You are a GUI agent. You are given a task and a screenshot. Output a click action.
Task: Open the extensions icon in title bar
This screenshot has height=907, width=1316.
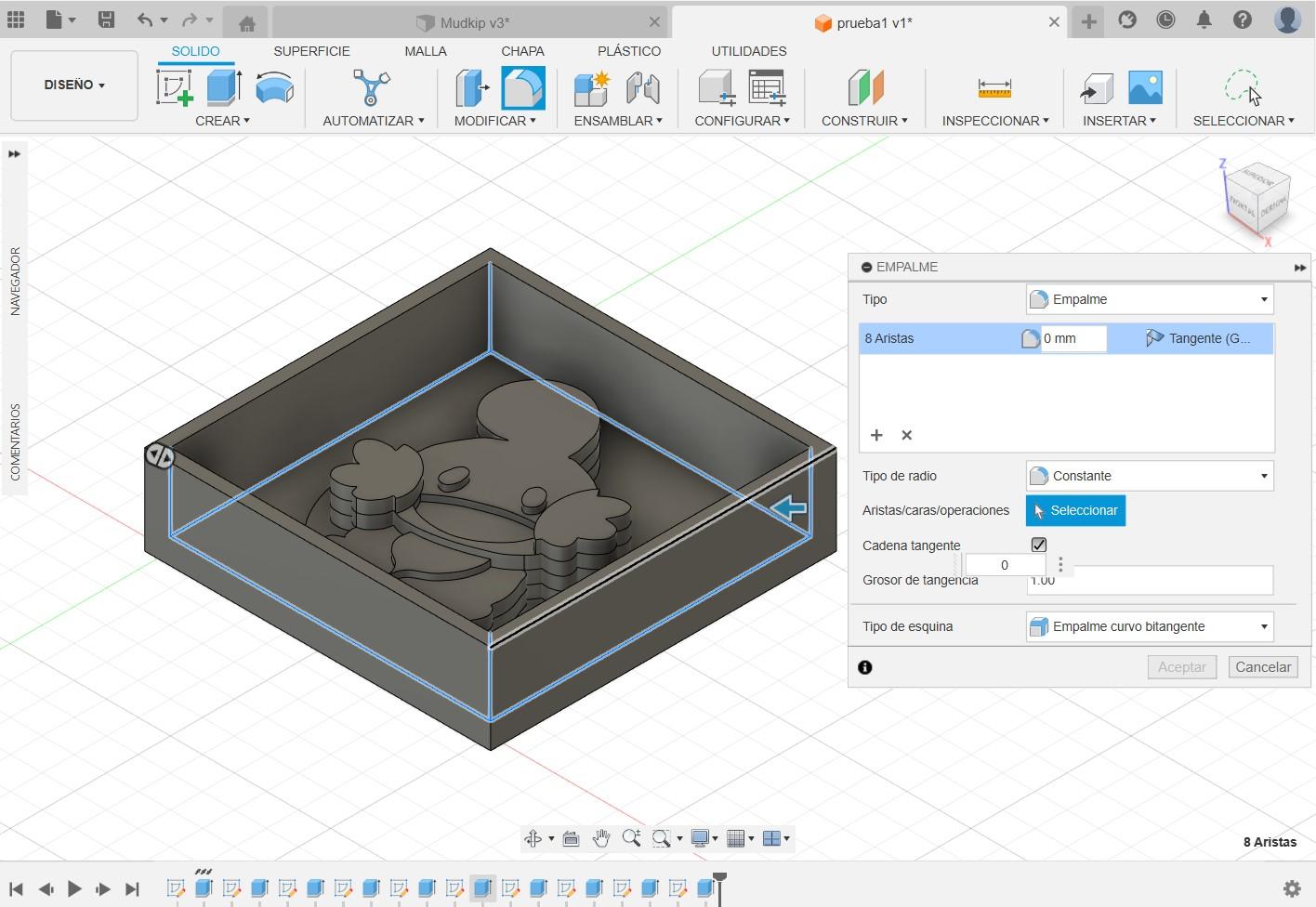coord(1127,20)
